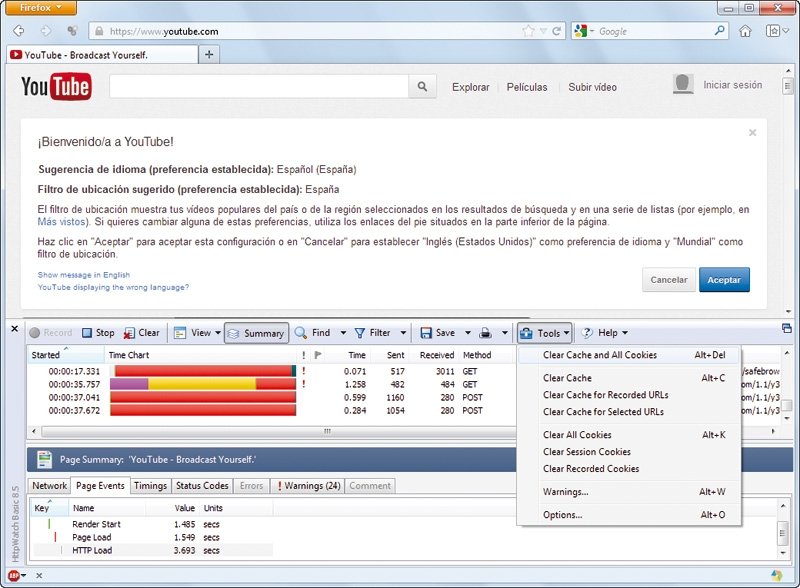Click the search magnifier in Google box
800x588 pixels.
pos(719,31)
